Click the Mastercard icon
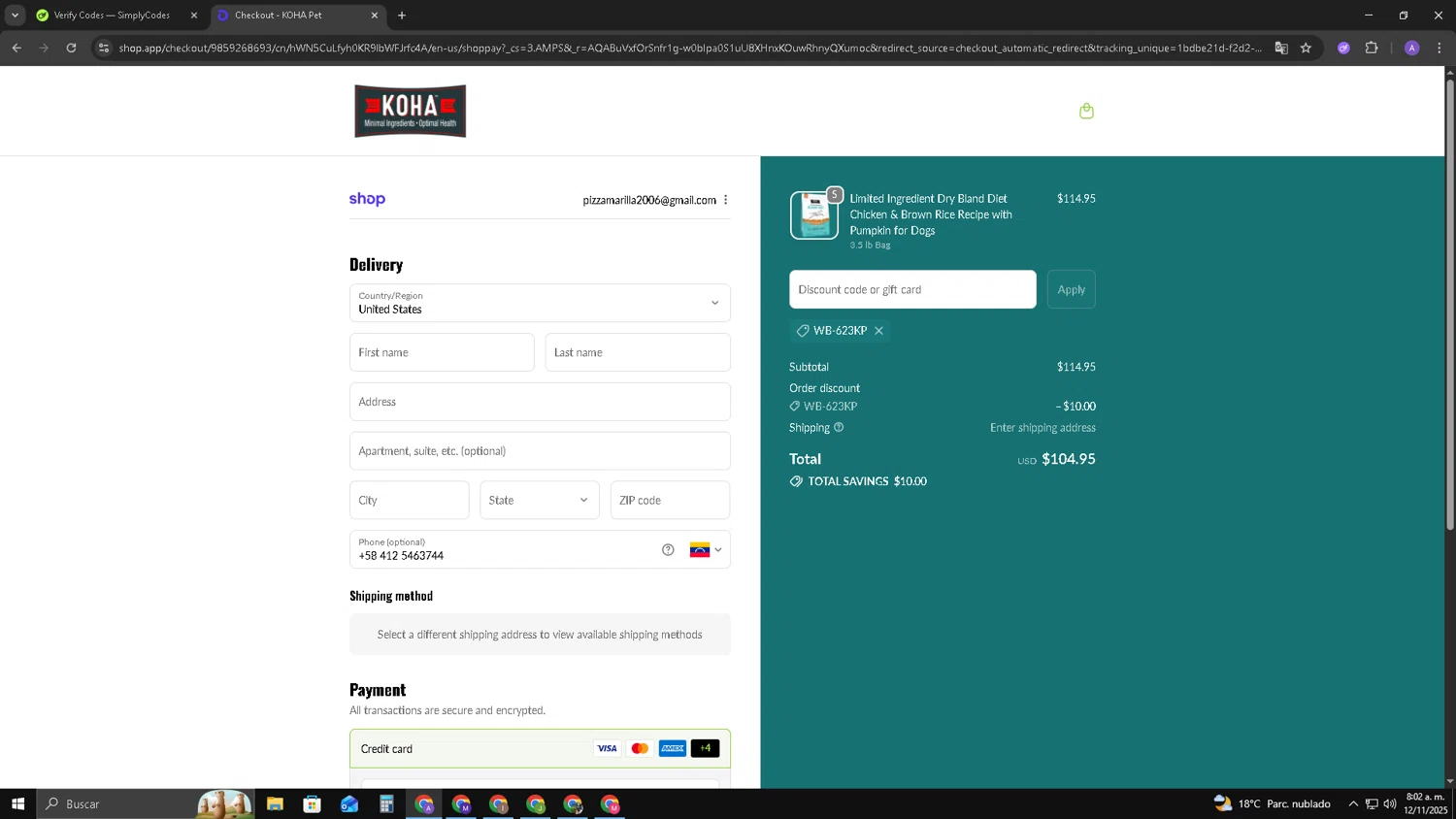Image resolution: width=1456 pixels, height=819 pixels. (x=640, y=748)
